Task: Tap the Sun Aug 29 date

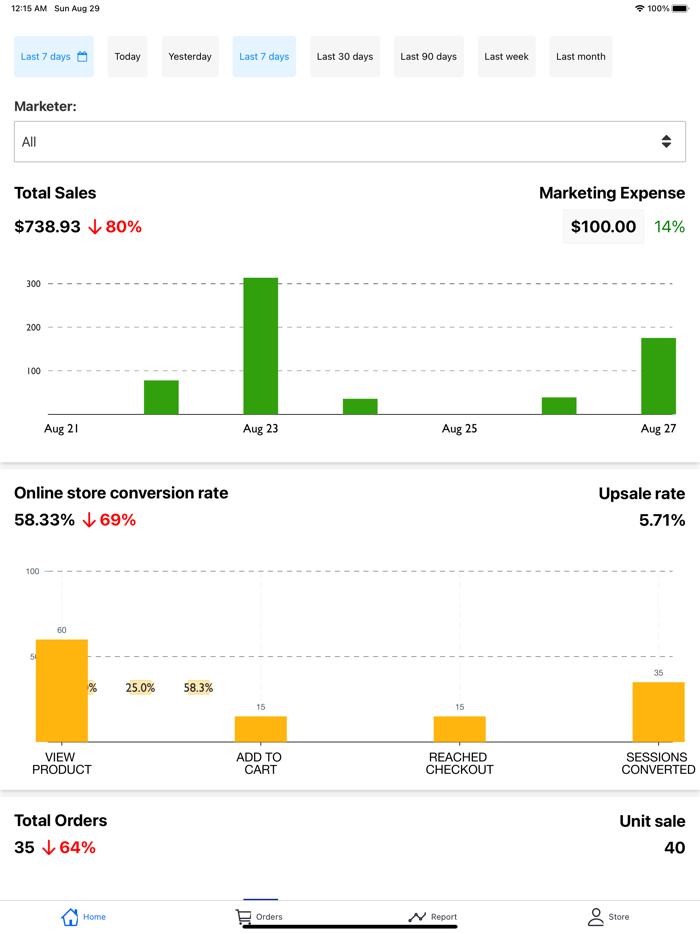Action: point(77,8)
